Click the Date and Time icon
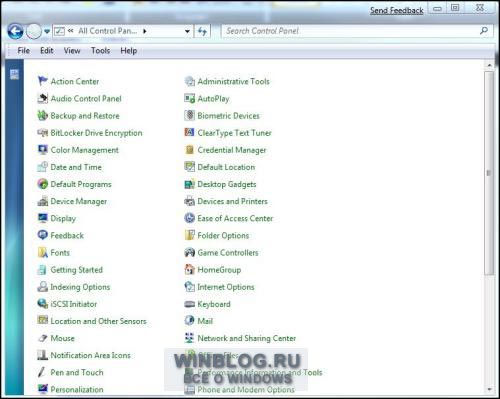The height and width of the screenshot is (399, 500). [x=43, y=167]
